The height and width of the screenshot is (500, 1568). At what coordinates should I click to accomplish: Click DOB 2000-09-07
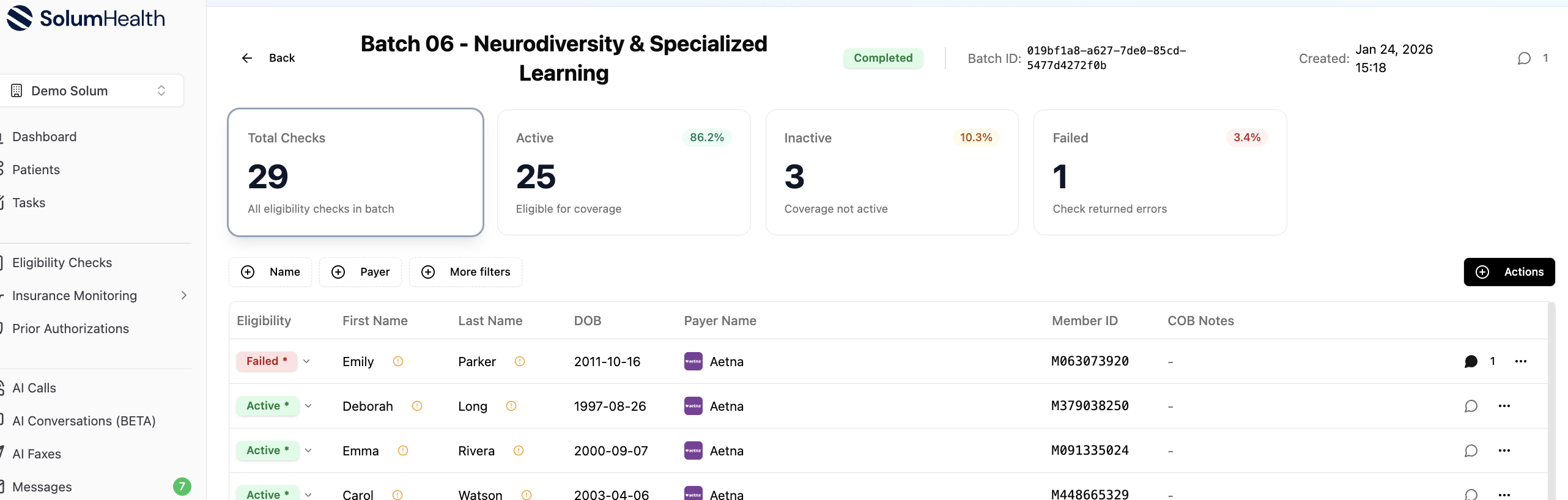(x=610, y=451)
